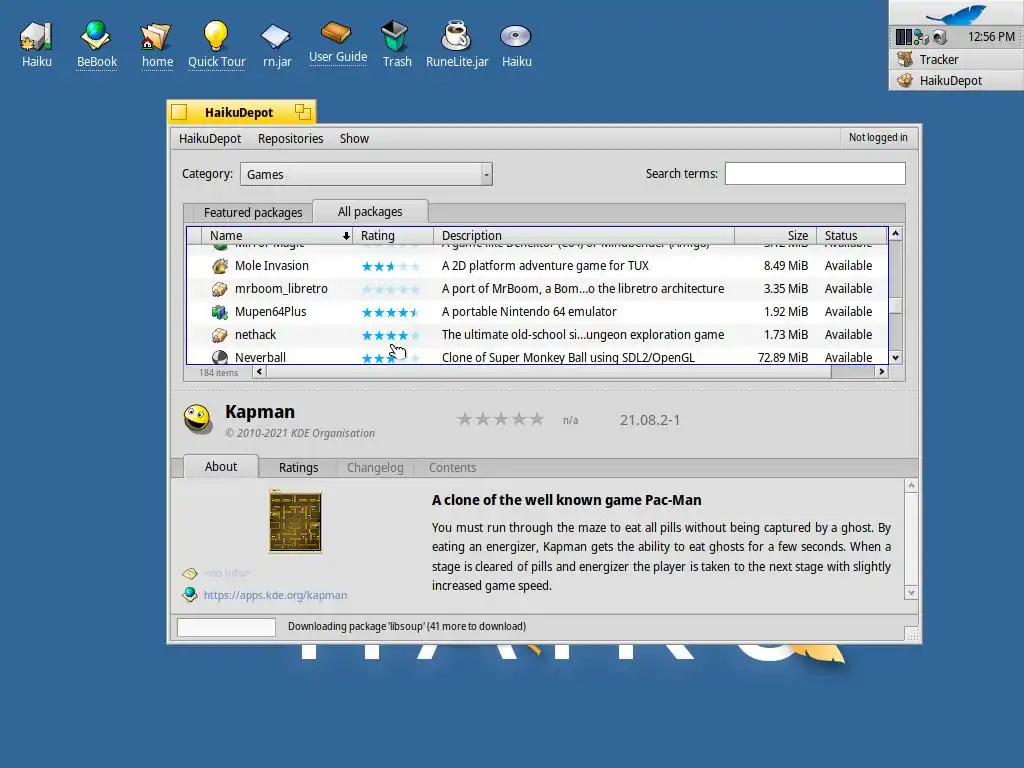Click the nethack package icon
The image size is (1024, 768).
(x=220, y=335)
